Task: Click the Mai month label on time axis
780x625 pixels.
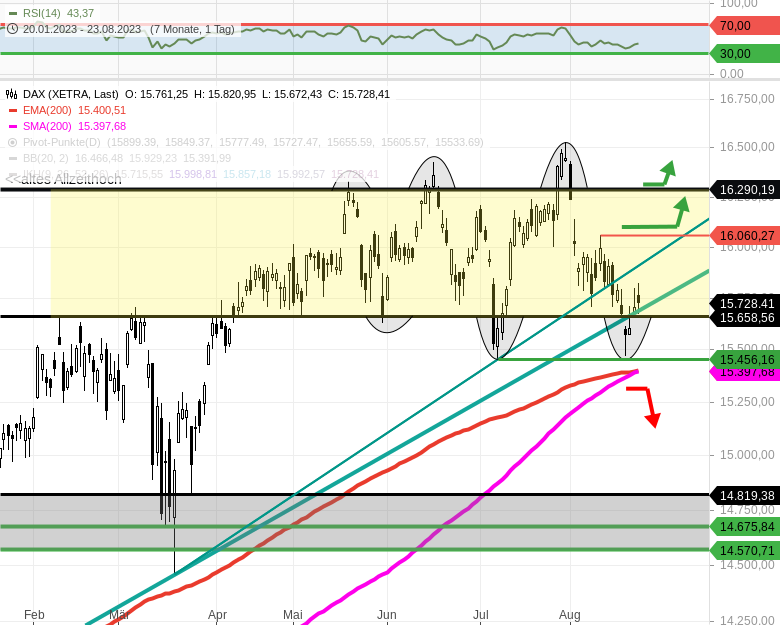Action: point(293,615)
